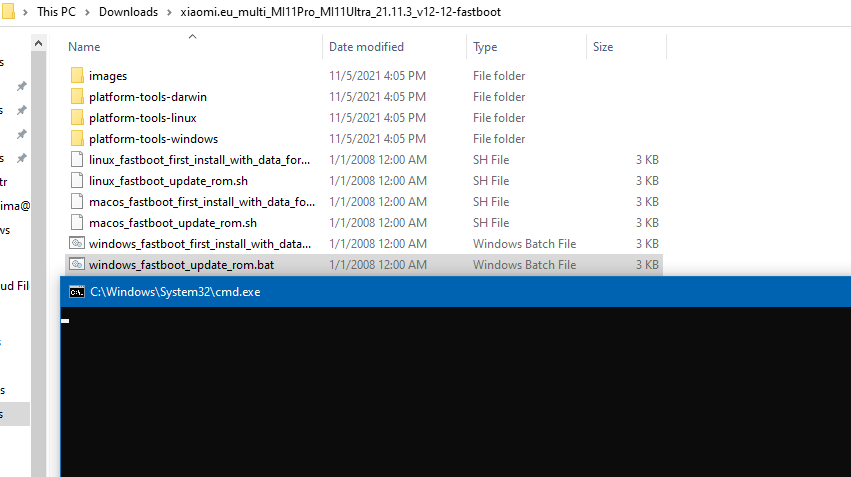The height and width of the screenshot is (477, 851).
Task: Select linux_fastboot_first_install_with_data file name
Action: point(200,160)
